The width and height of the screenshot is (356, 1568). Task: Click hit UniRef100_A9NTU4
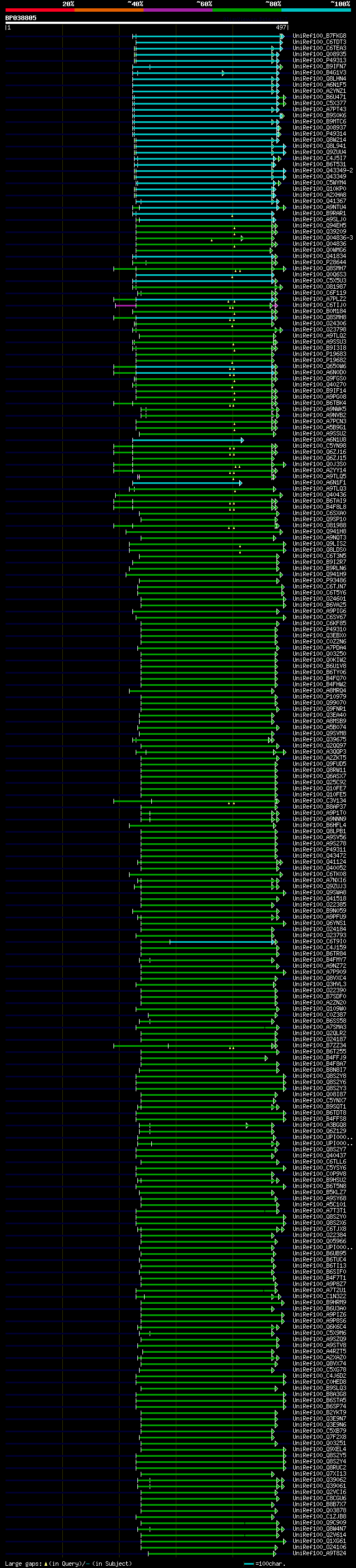pyautogui.click(x=319, y=207)
